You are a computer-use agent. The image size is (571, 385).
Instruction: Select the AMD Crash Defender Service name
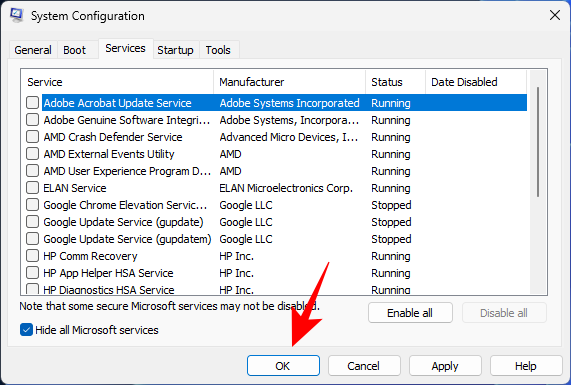(113, 137)
